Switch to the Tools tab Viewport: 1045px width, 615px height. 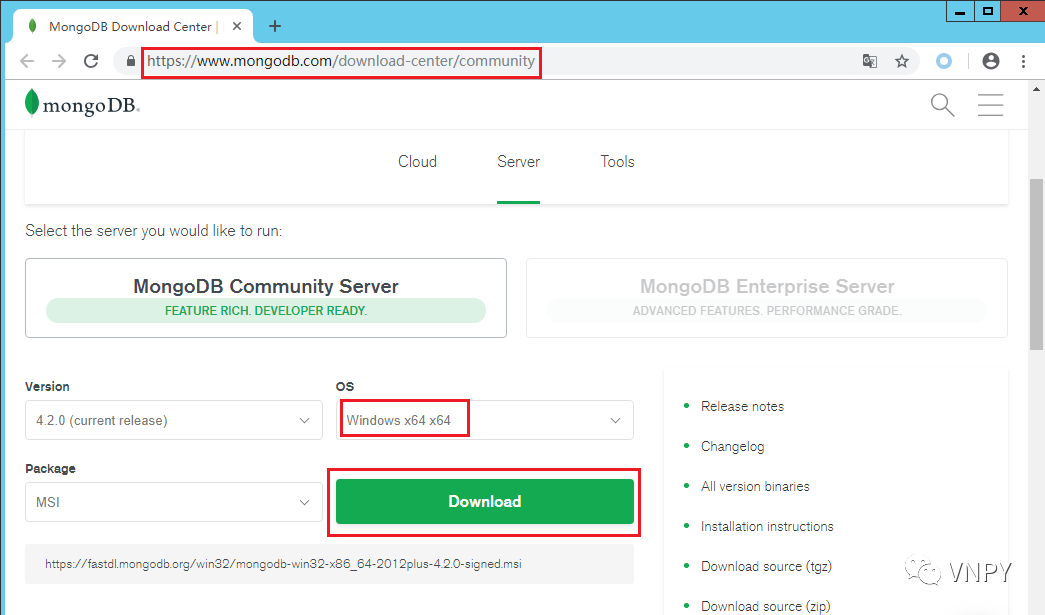[x=617, y=162]
